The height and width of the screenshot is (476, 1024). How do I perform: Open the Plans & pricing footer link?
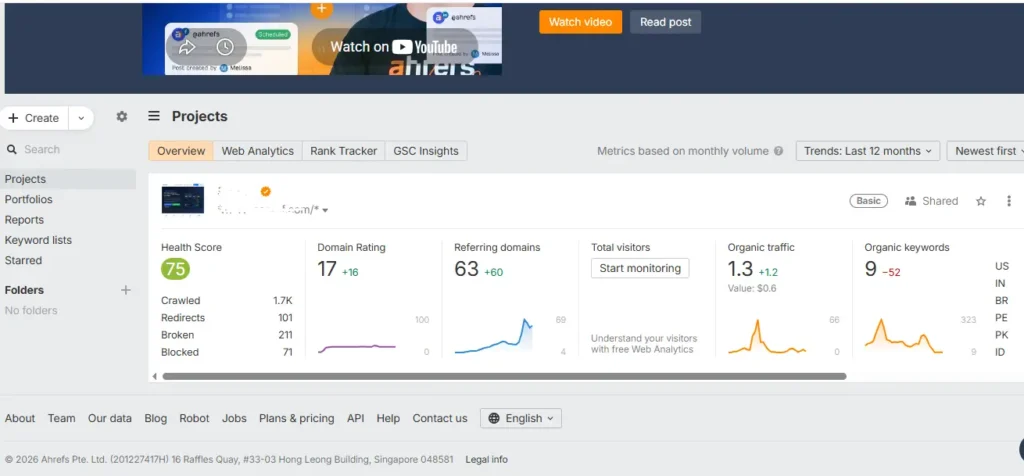pos(296,419)
